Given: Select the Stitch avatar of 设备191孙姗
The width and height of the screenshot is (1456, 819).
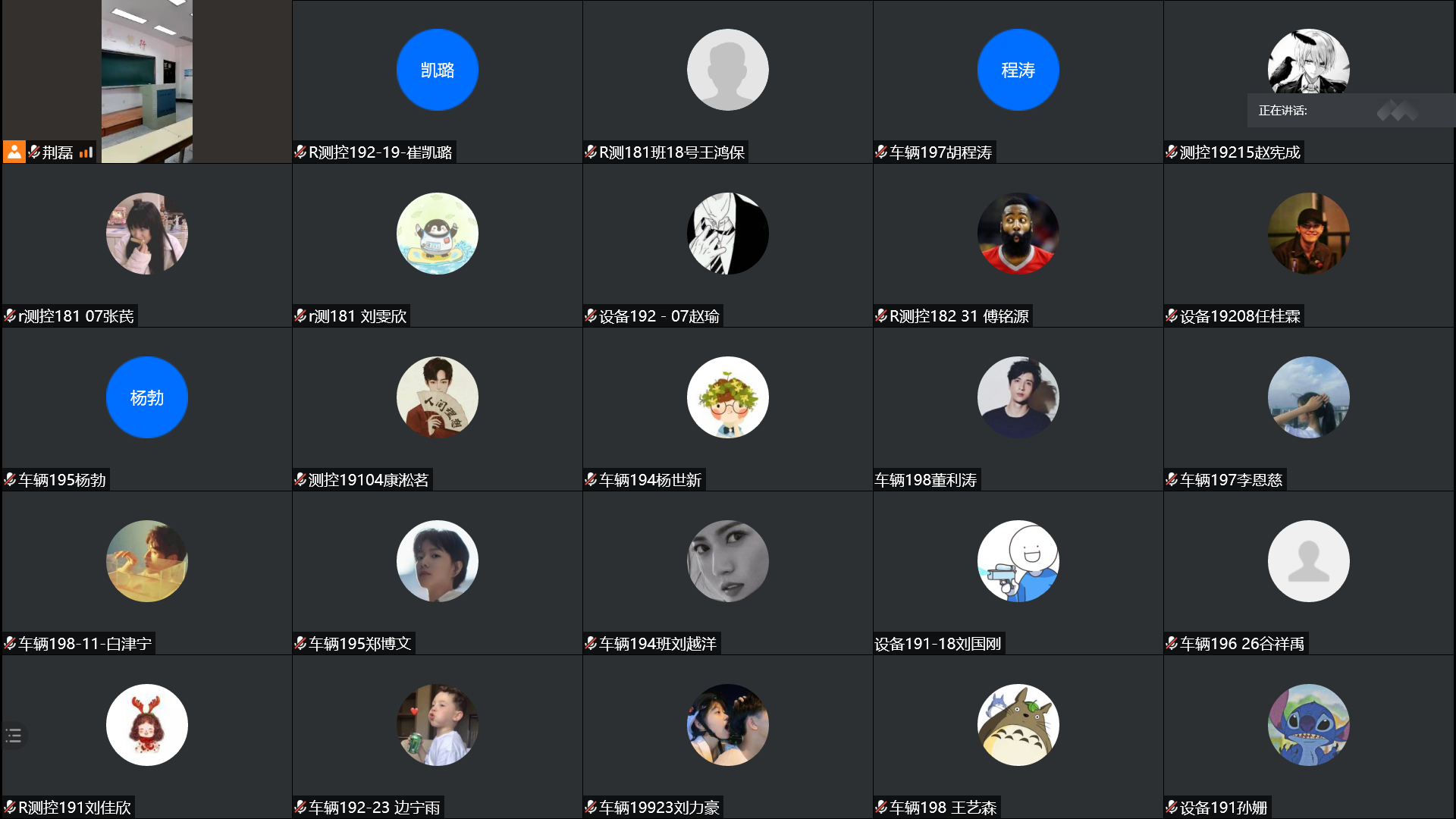Looking at the screenshot, I should click(1309, 725).
